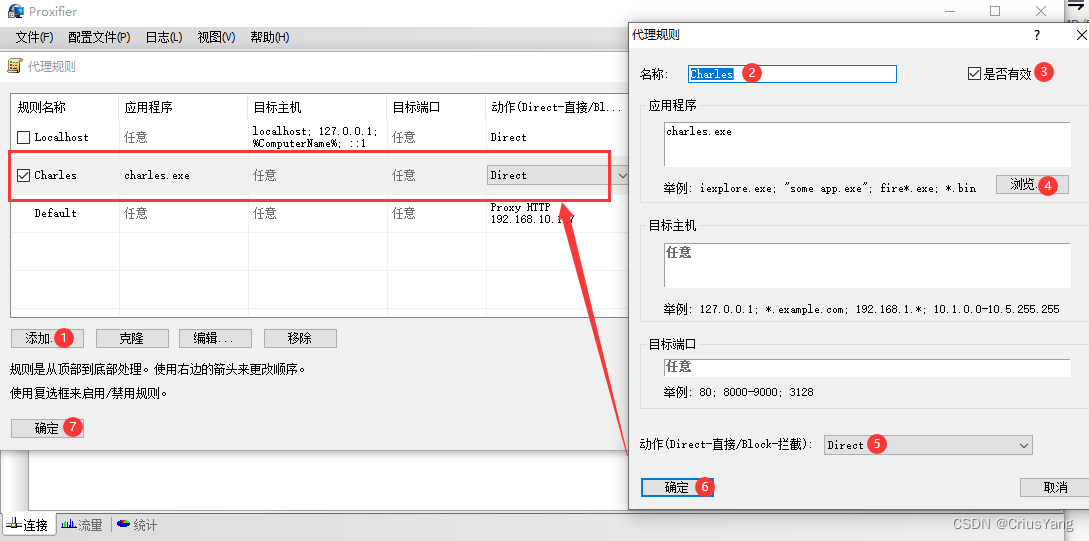
Task: Click charles.exe cell in Charles row
Action: (157, 176)
